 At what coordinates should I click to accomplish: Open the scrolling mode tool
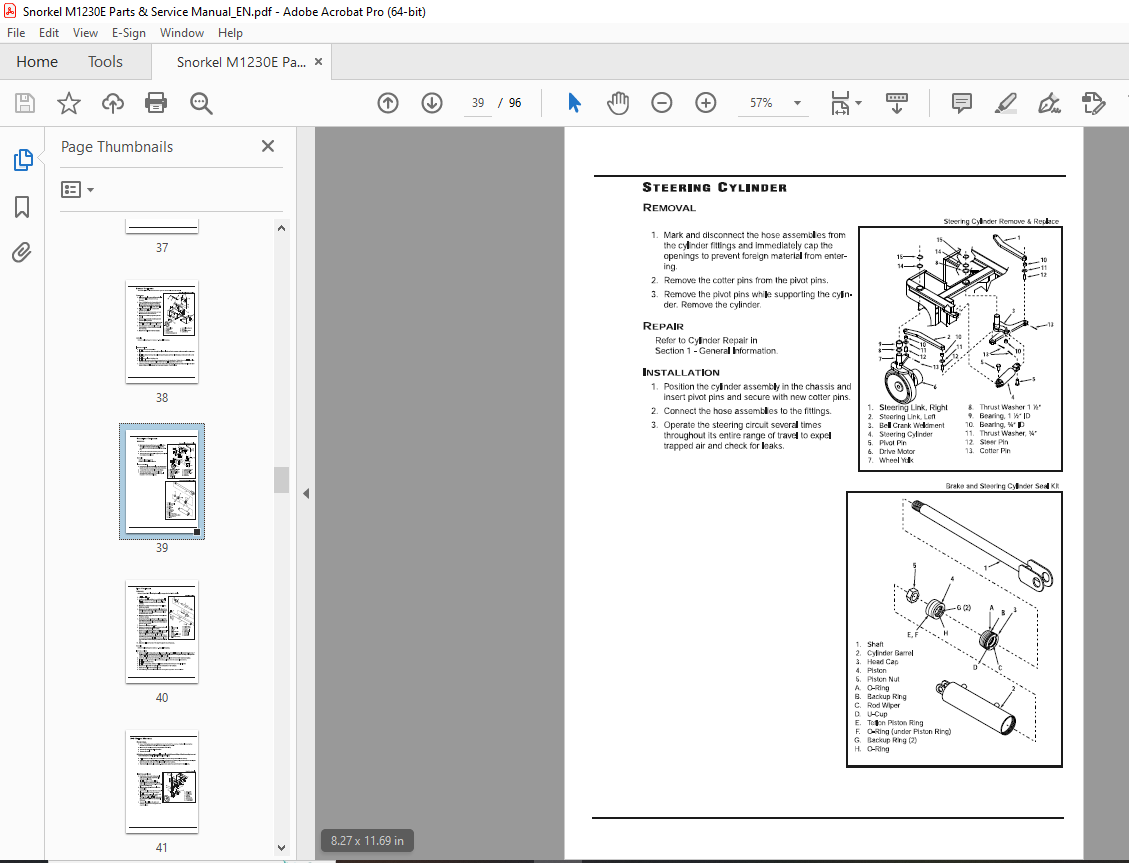coord(896,103)
